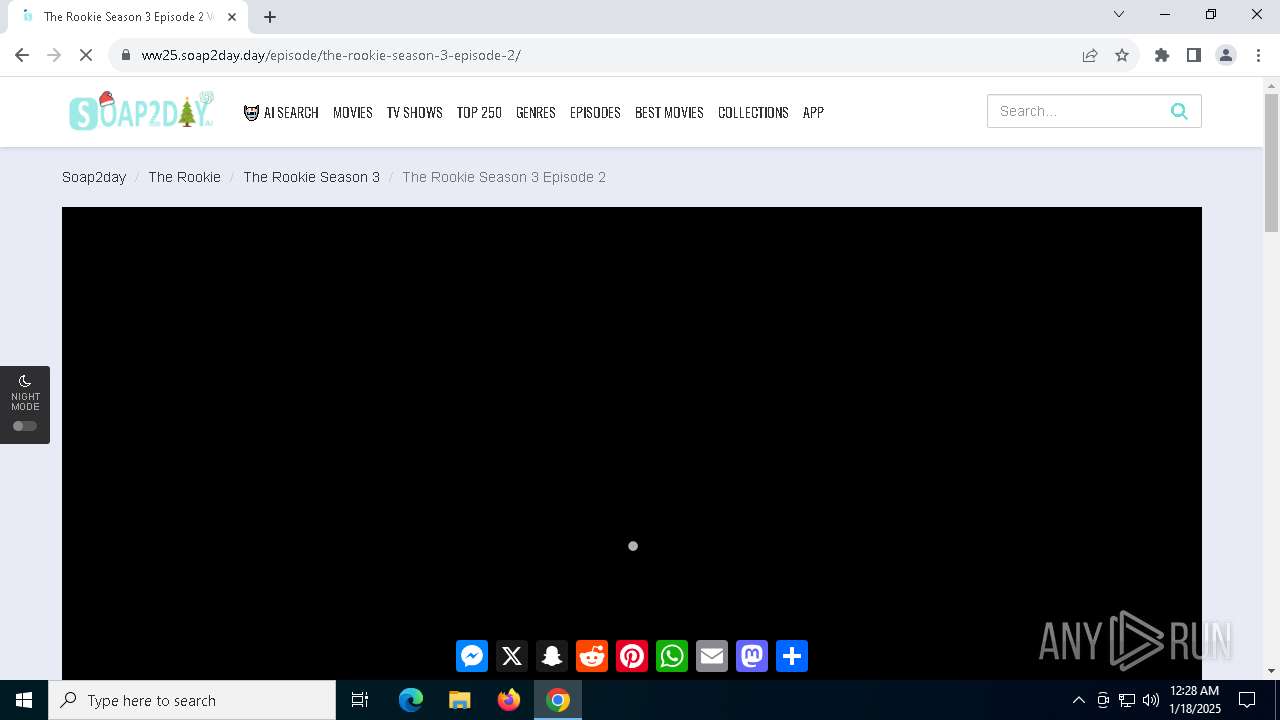This screenshot has height=720, width=1280.
Task: Share on Snapchat icon
Action: (x=552, y=656)
